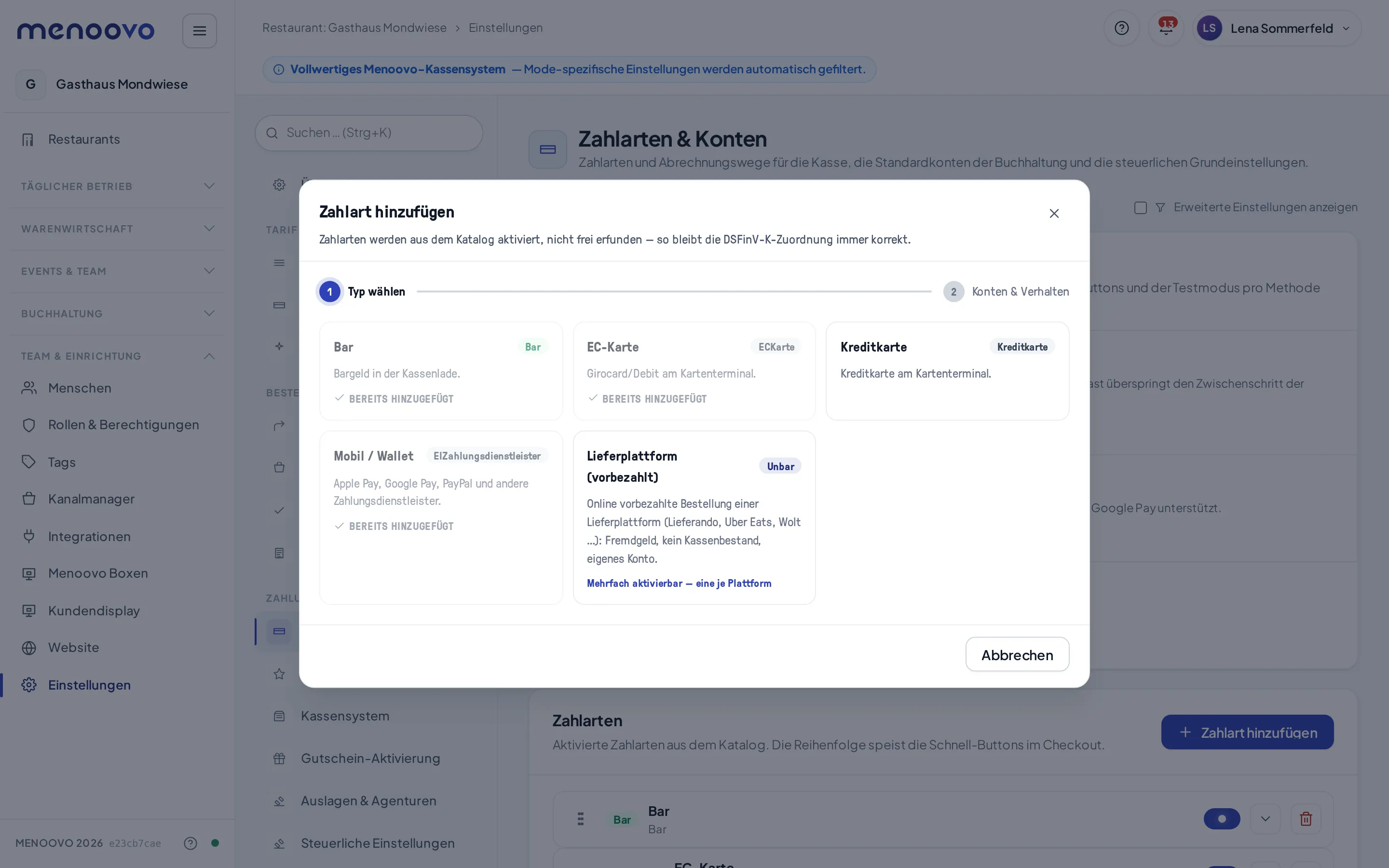The image size is (1389, 868).
Task: Focus the Suchen search field
Action: tap(369, 133)
